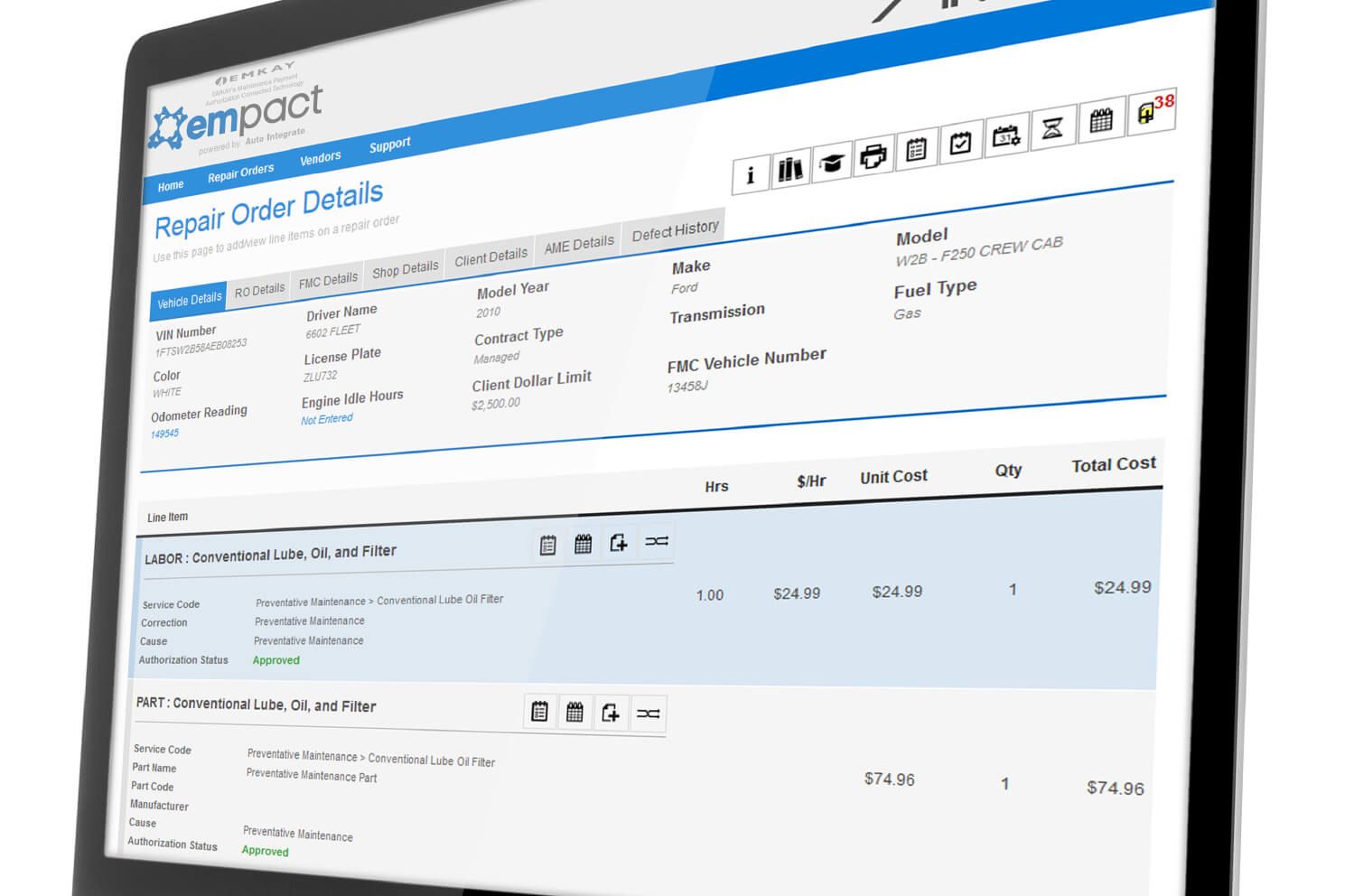Open the calendar grid icon in top toolbar
1345x896 pixels.
[1100, 121]
